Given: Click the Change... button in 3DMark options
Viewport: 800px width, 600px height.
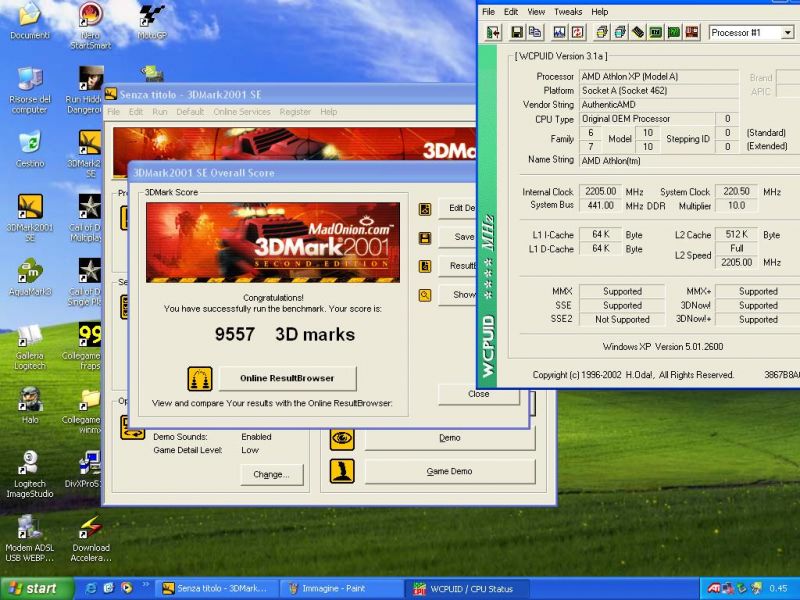Looking at the screenshot, I should coord(271,474).
